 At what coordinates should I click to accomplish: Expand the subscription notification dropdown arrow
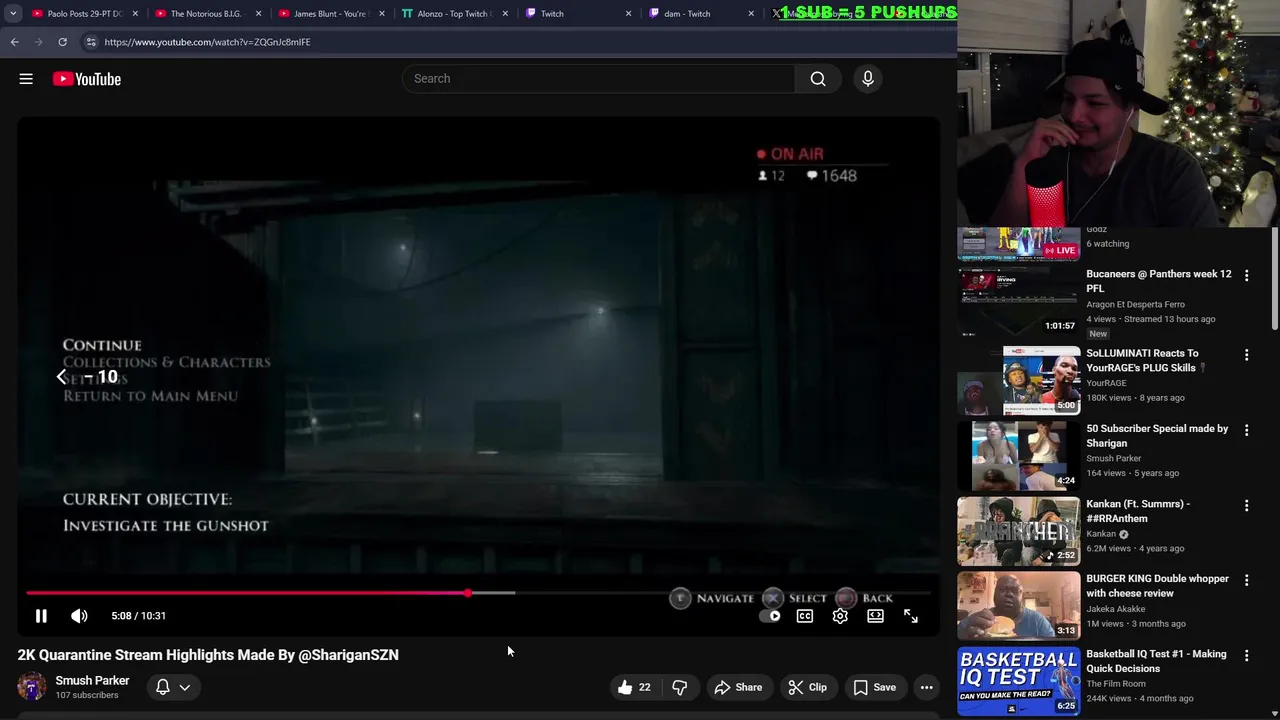185,687
